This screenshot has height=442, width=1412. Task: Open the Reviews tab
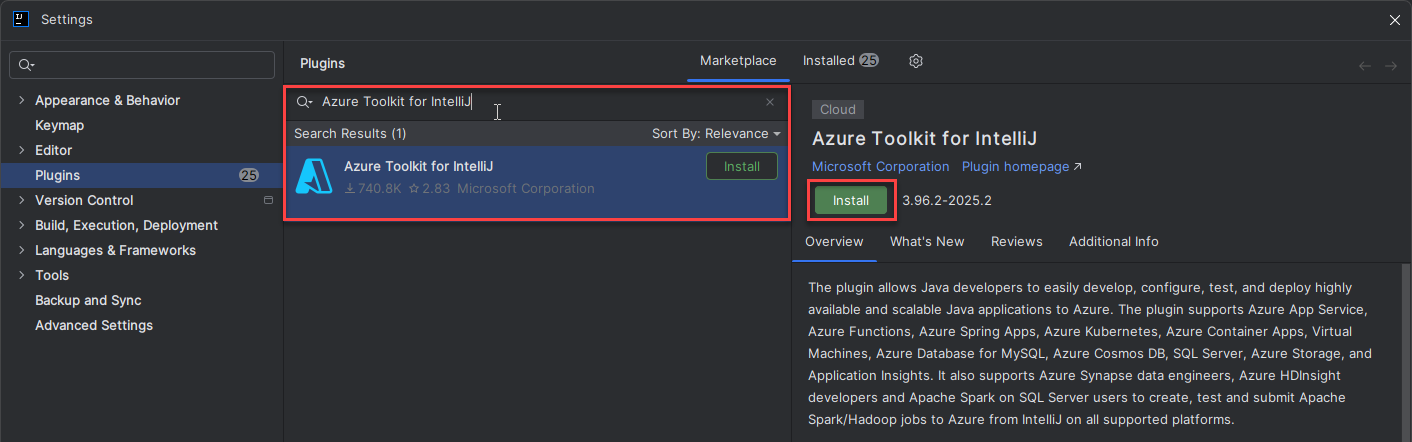(x=1016, y=241)
